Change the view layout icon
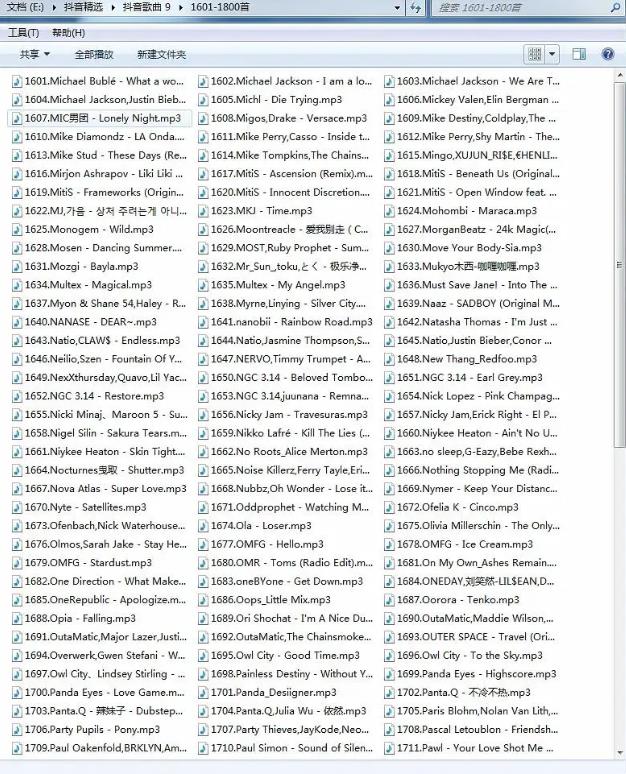Viewport: 626px width, 774px height. 535,54
